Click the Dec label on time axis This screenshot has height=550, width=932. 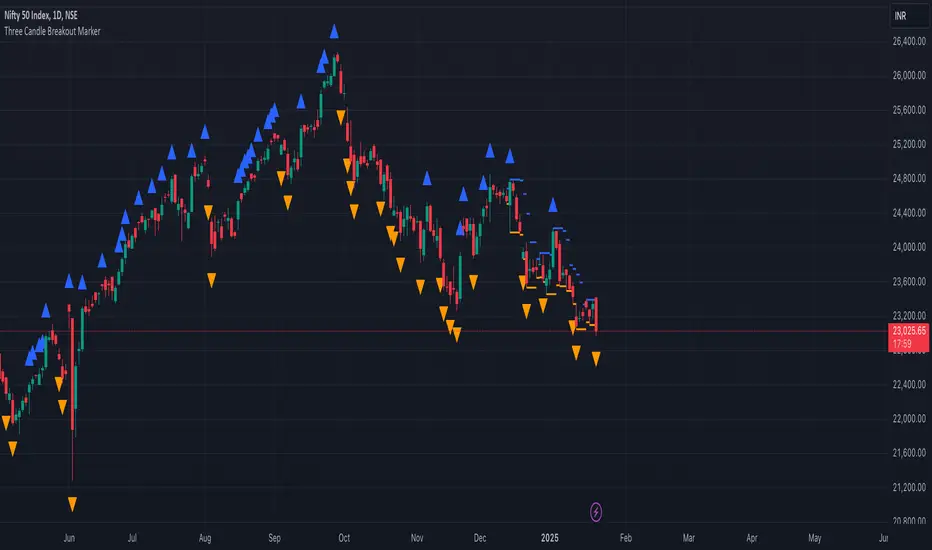pos(480,538)
